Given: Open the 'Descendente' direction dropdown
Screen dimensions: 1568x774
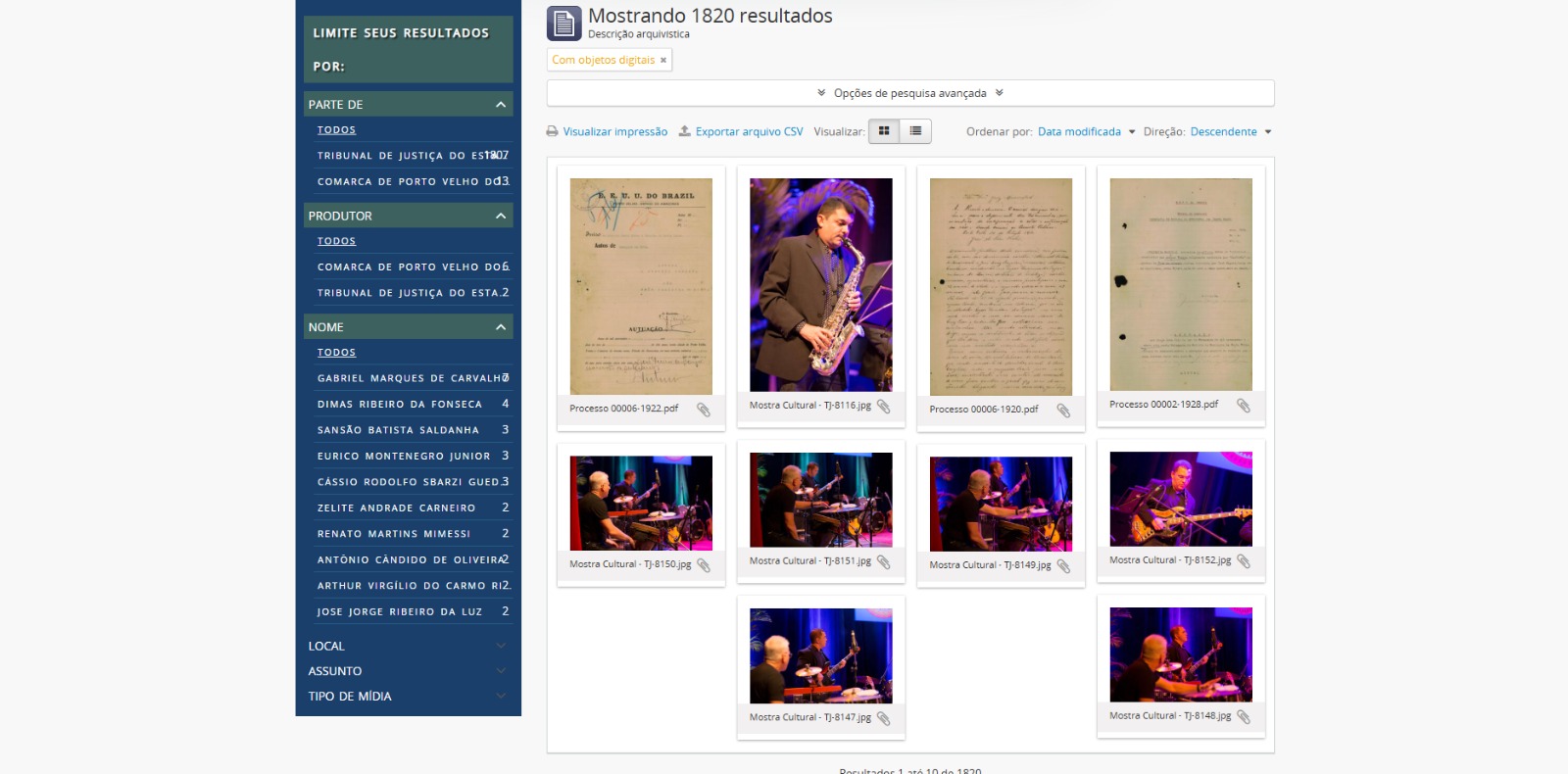Looking at the screenshot, I should (x=1230, y=131).
